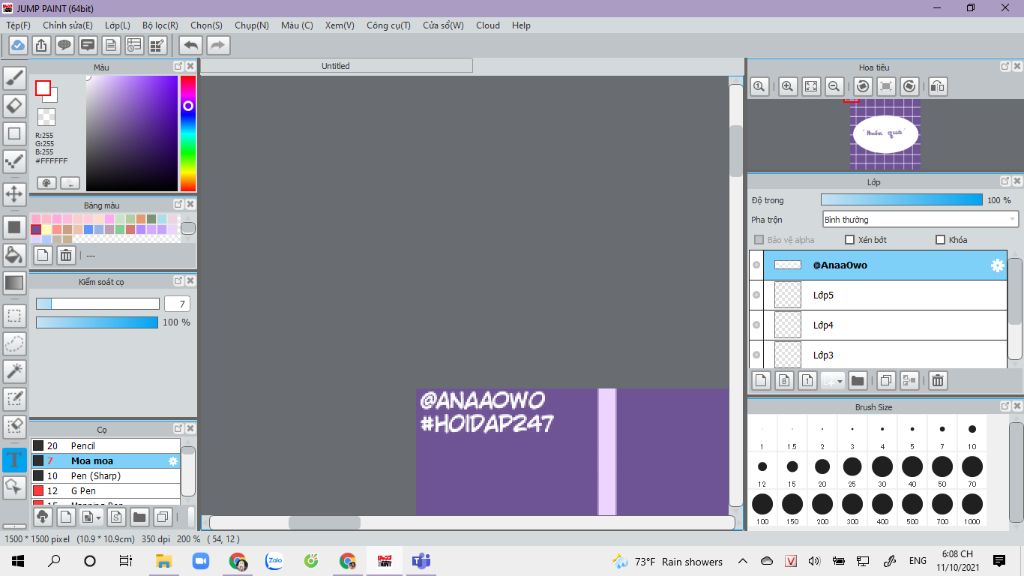The width and height of the screenshot is (1024, 576).
Task: Select the Bucket fill tool
Action: pos(14,255)
